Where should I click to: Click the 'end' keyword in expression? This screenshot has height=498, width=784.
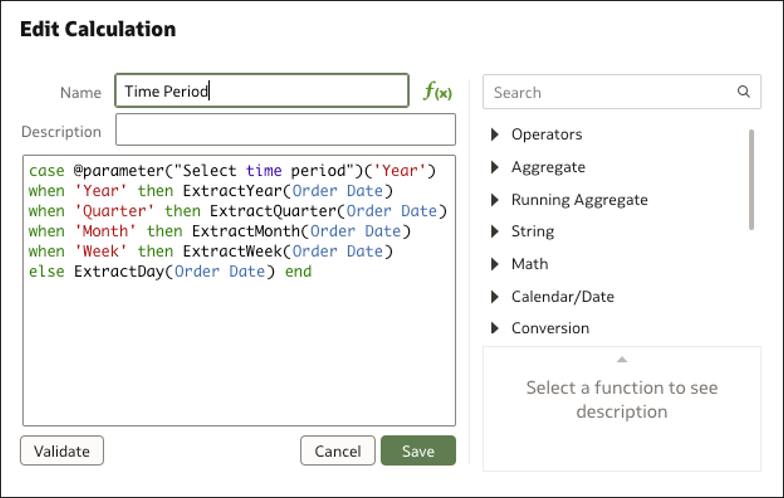pyautogui.click(x=298, y=272)
